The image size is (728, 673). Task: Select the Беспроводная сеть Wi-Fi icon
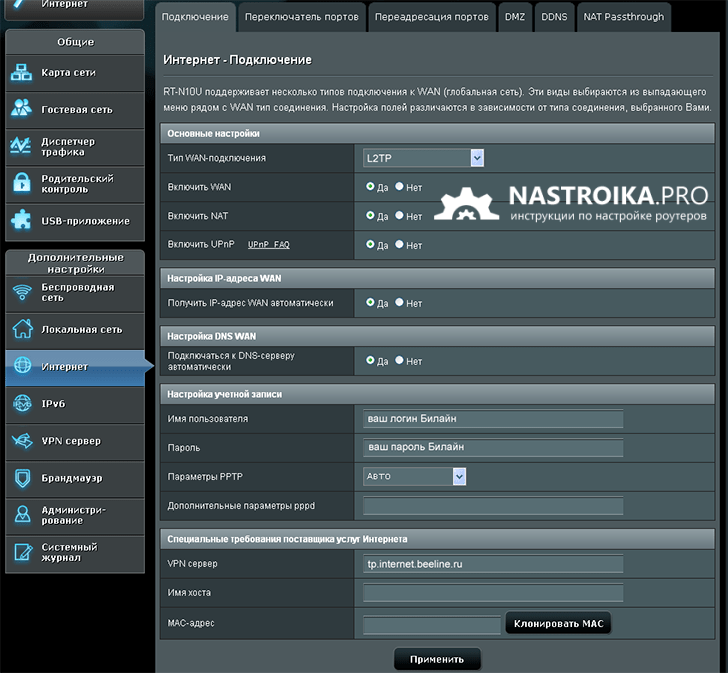coord(22,292)
